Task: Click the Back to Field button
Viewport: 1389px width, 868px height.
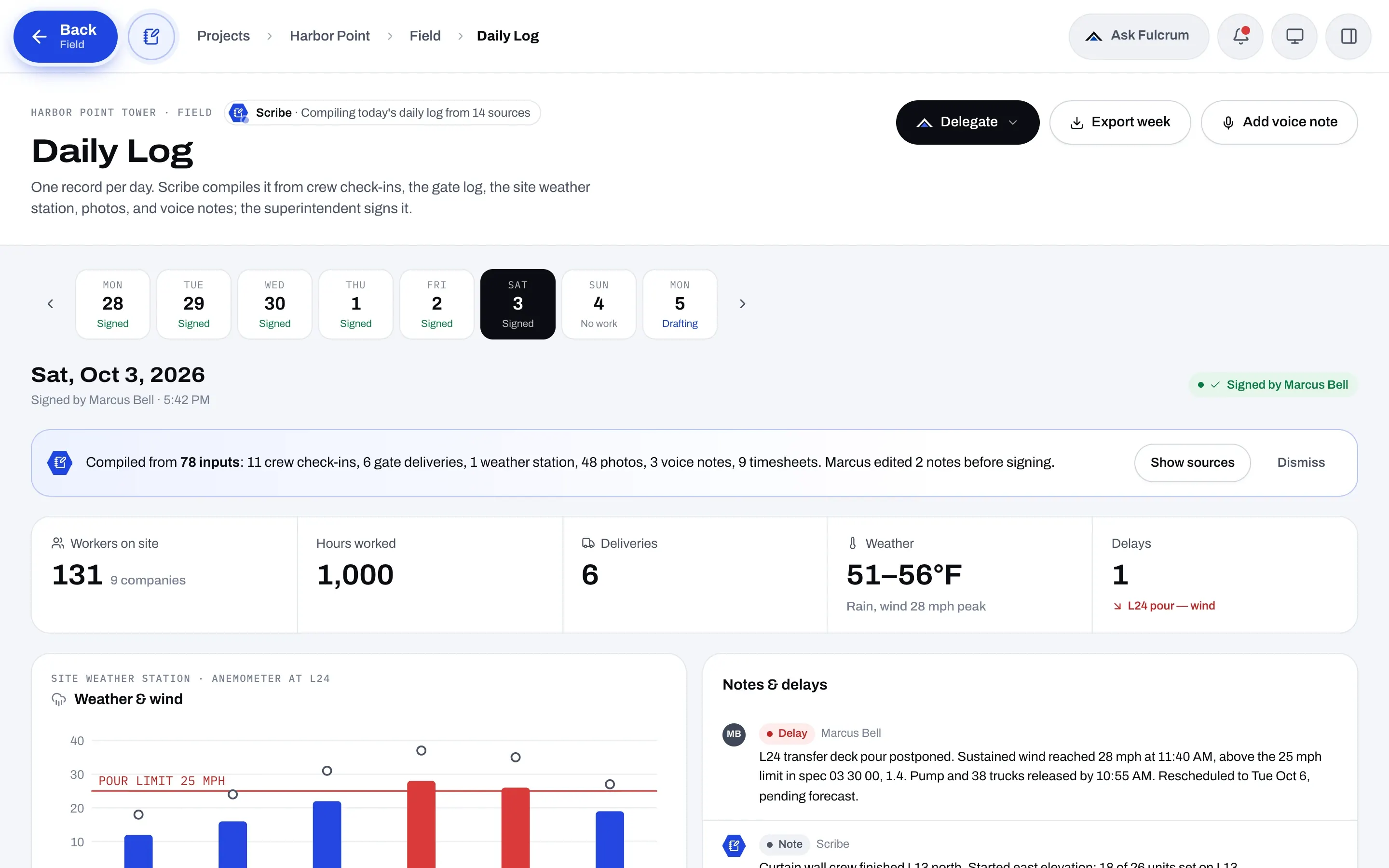Action: click(x=66, y=37)
